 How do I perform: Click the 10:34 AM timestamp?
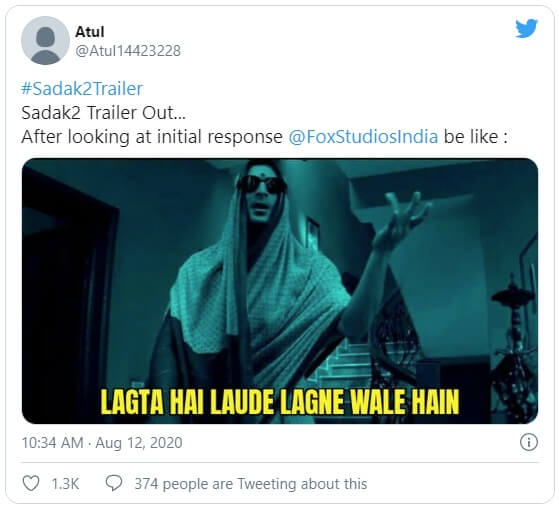pos(52,443)
